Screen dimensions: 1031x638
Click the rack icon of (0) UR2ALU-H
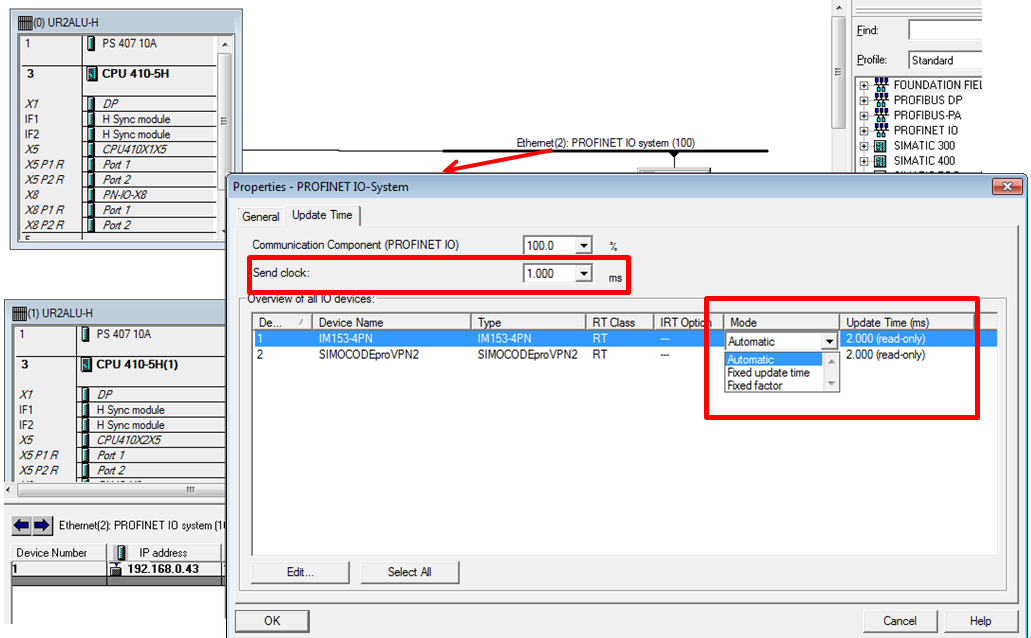[x=25, y=23]
